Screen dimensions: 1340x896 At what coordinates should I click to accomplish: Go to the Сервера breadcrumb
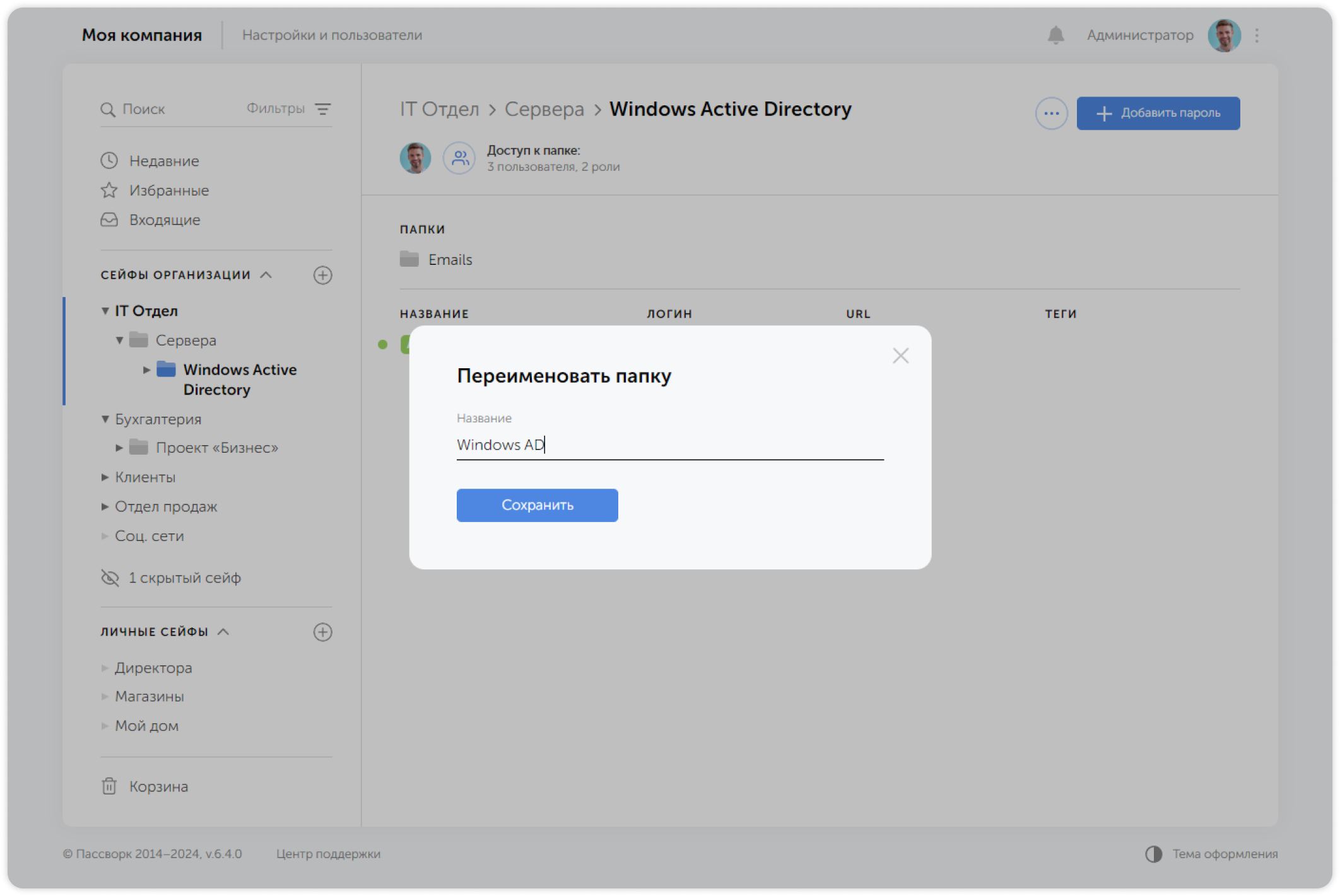pos(544,109)
